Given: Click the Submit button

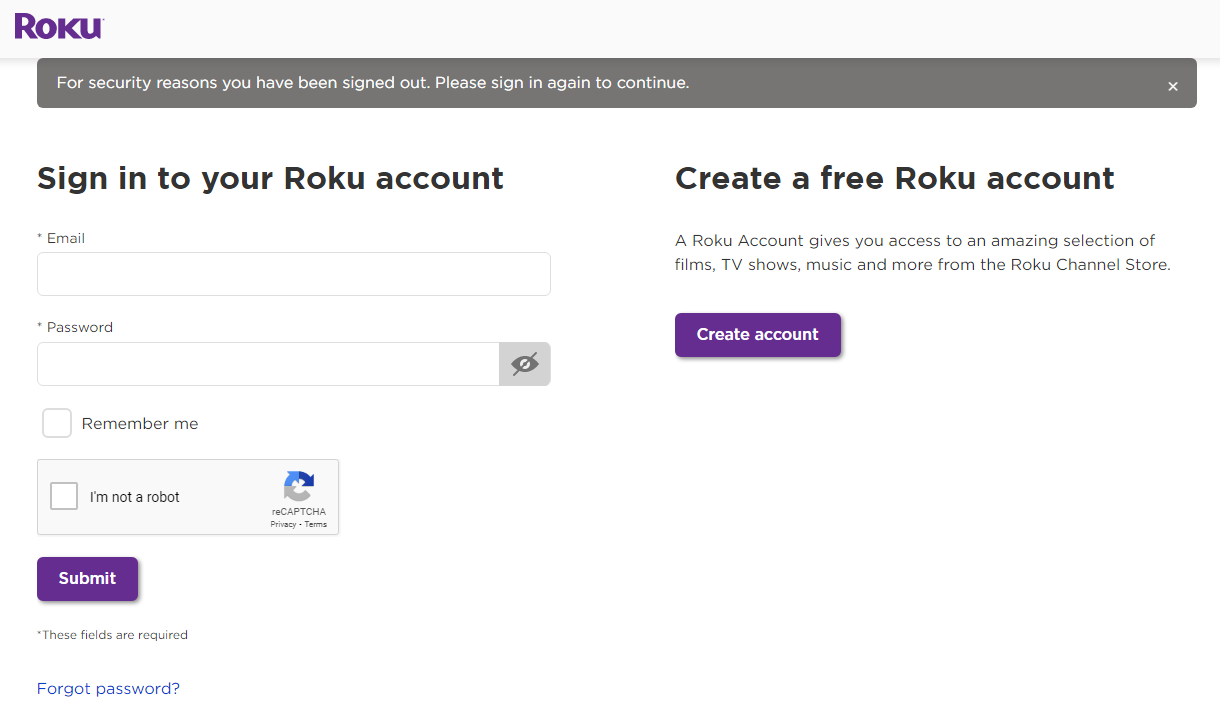Looking at the screenshot, I should click(87, 578).
